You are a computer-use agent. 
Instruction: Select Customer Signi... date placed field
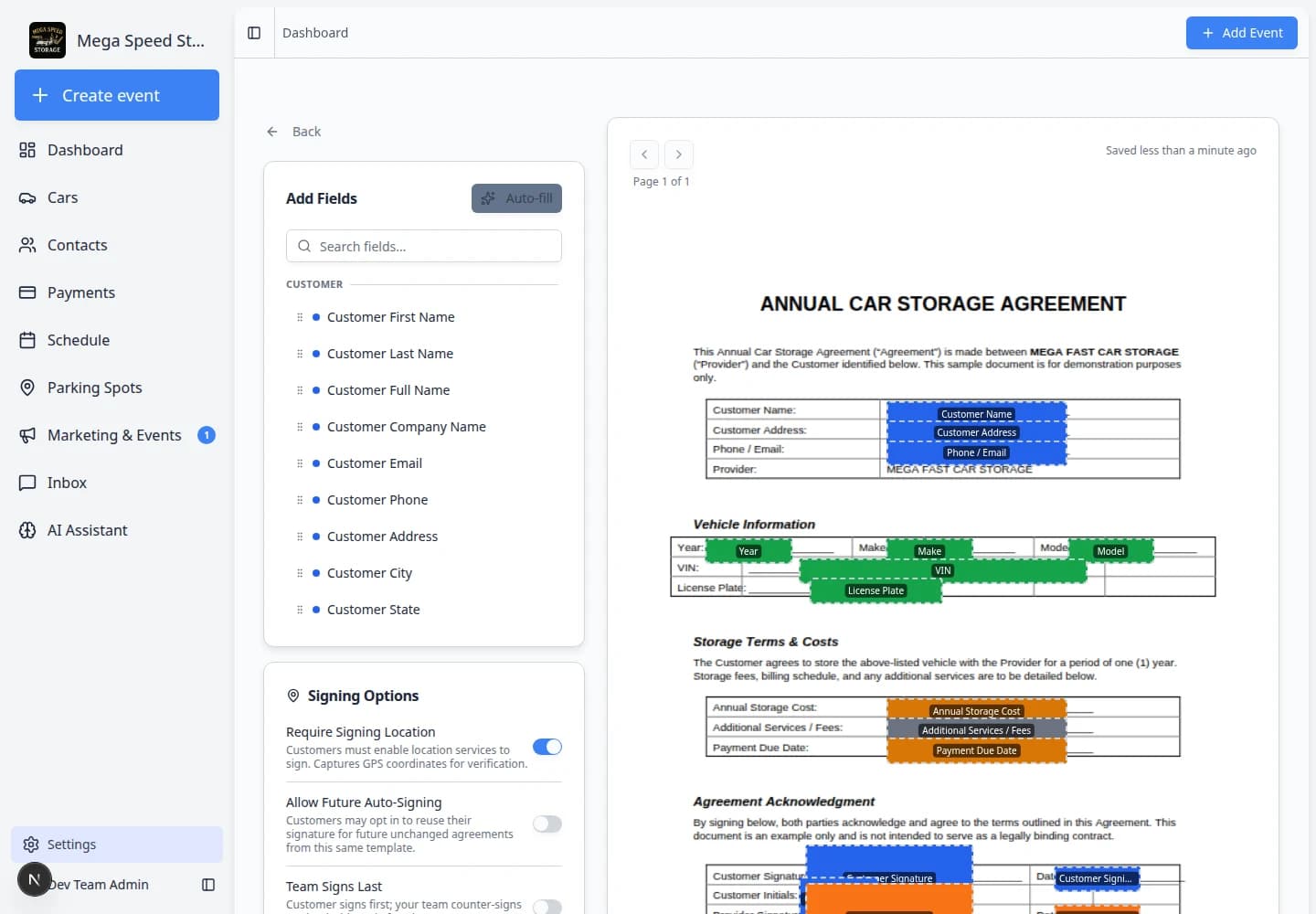click(1097, 878)
